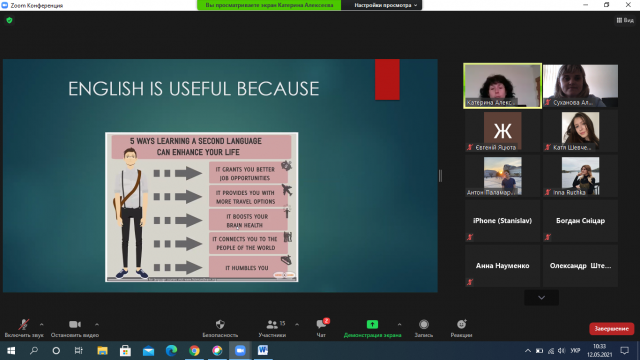Click the green screen-viewing notification bar

[x=269, y=5]
